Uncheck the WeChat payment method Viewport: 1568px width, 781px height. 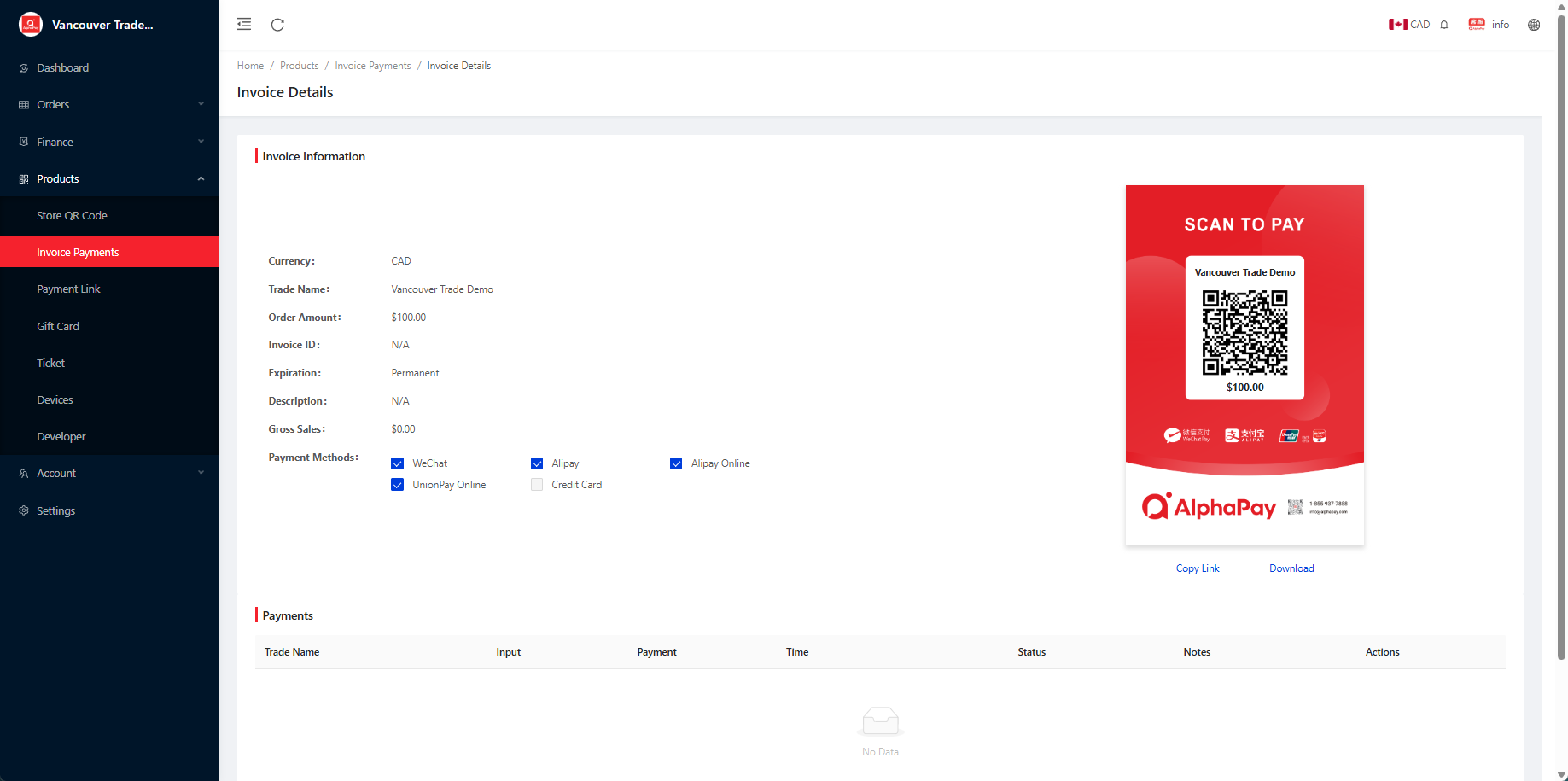[x=398, y=463]
